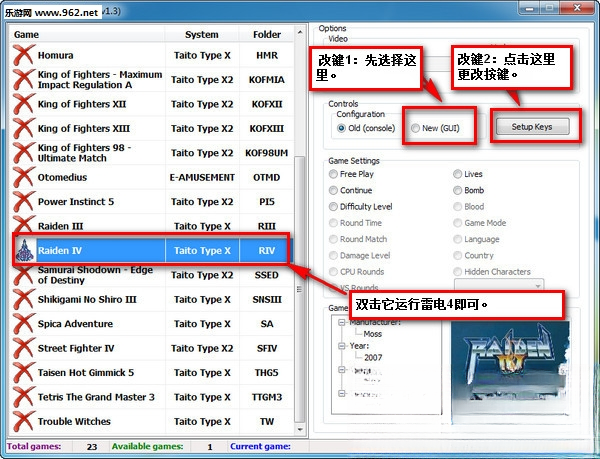
Task: Click the X icon beside Power Instinct 5
Action: coord(24,202)
